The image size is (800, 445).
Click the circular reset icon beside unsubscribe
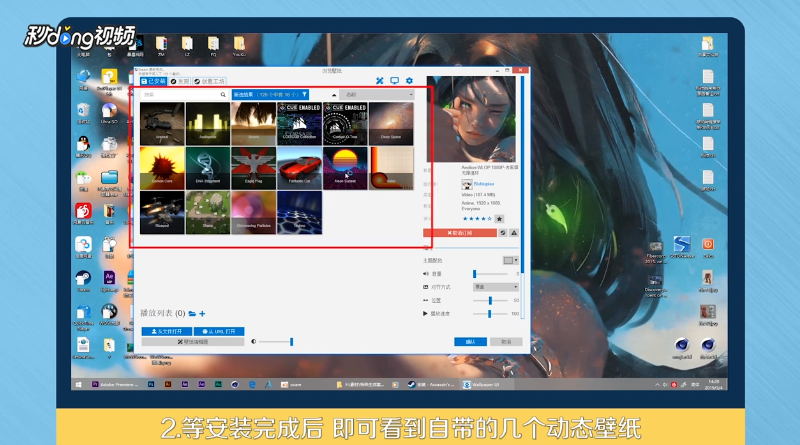503,233
